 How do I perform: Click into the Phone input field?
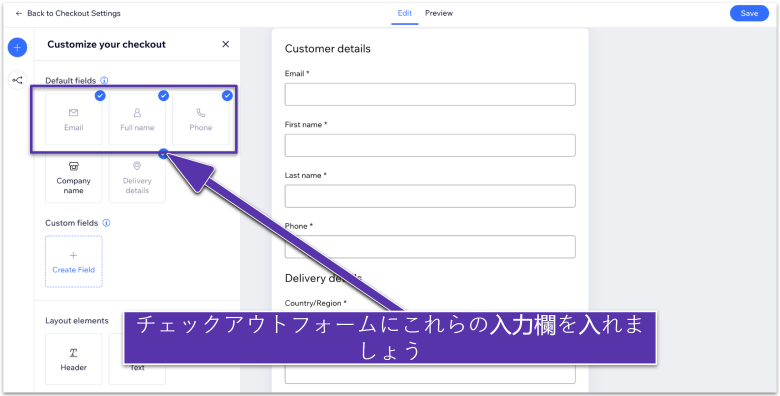(430, 247)
